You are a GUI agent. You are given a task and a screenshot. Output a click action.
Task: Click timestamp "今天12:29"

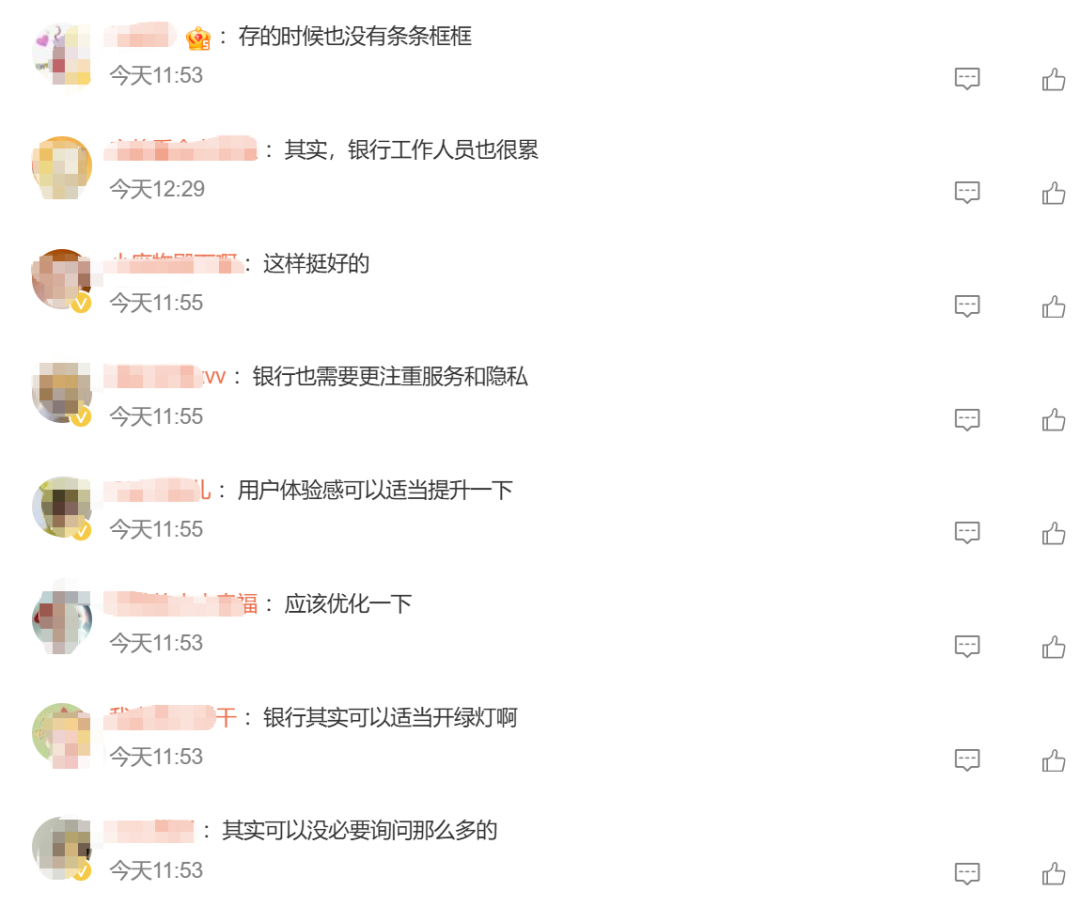157,188
